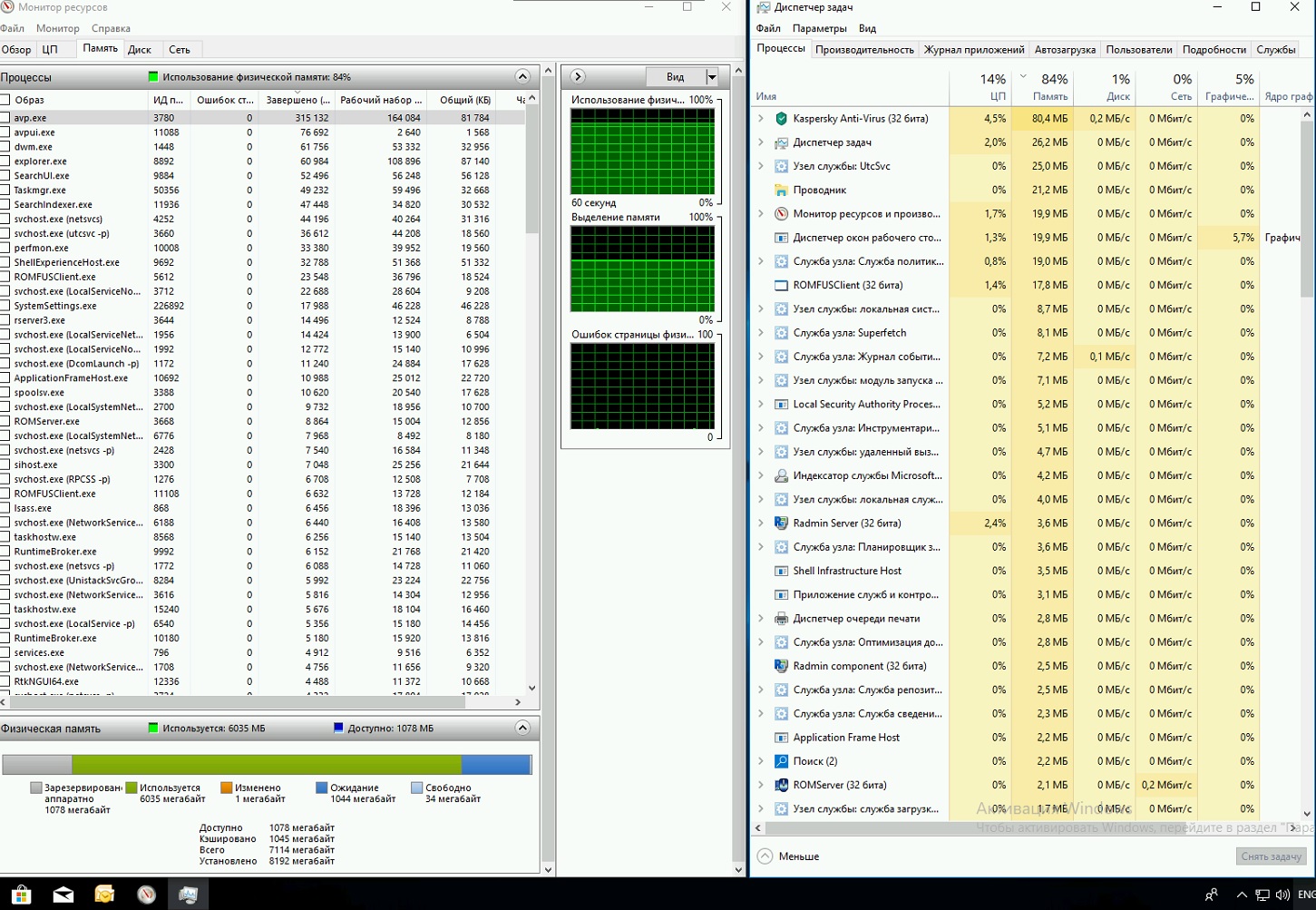Expand Kaspersky Anti-Virus process group
Screen dimensions: 1316x910
pos(761,119)
